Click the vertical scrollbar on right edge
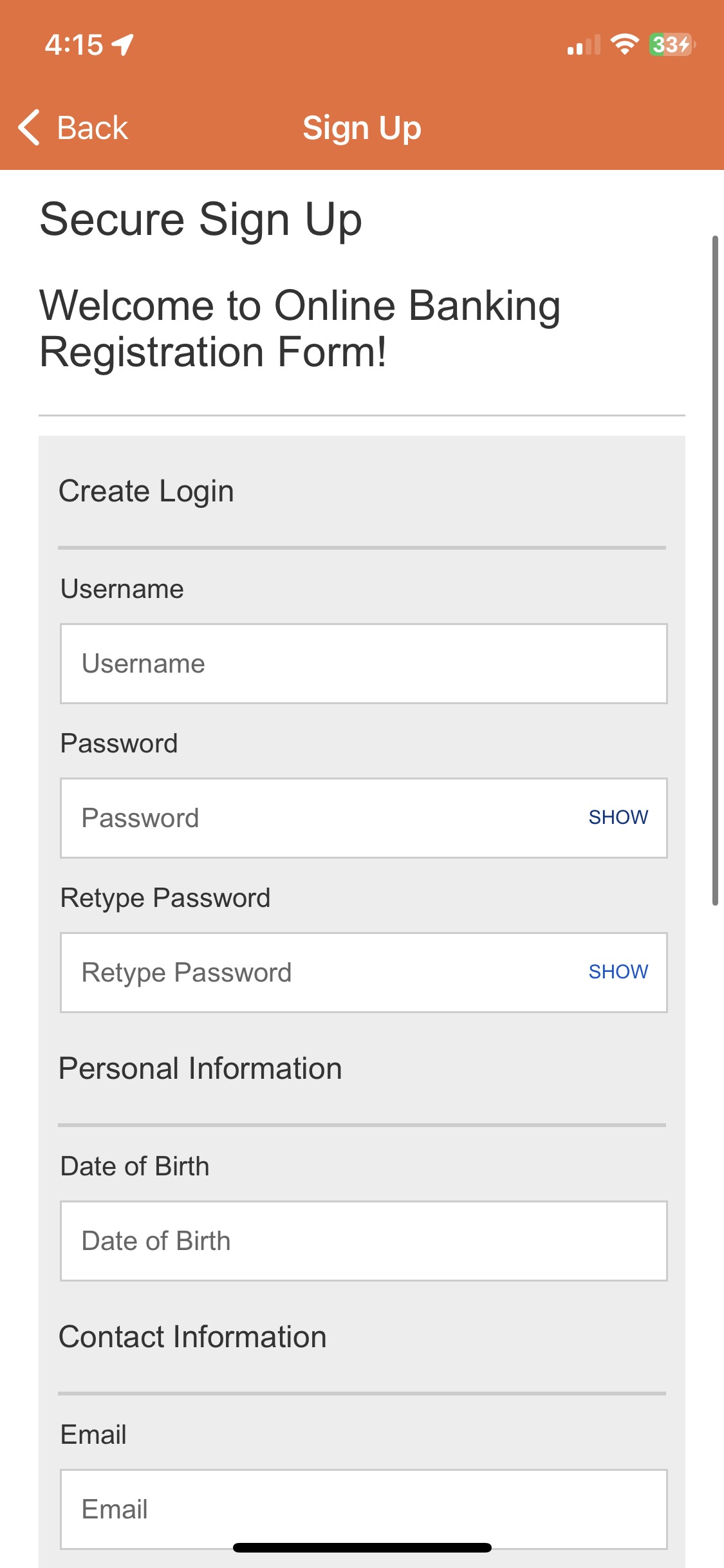724x1568 pixels. pos(715,570)
